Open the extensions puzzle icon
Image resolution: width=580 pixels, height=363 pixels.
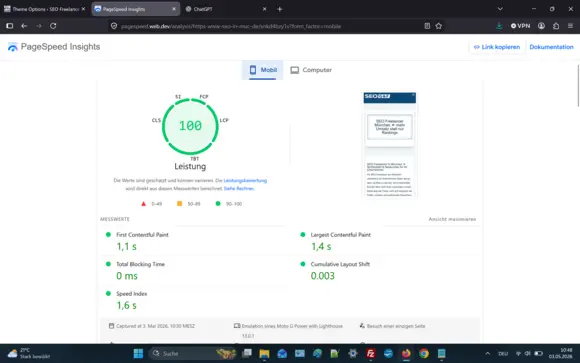coord(556,26)
